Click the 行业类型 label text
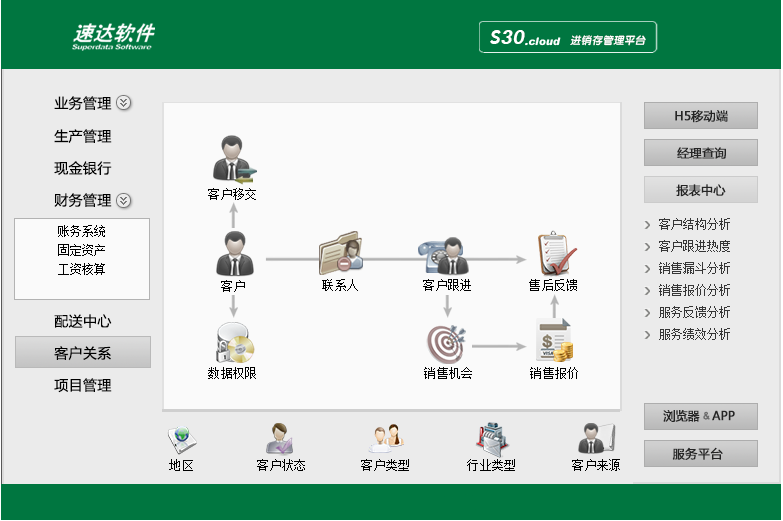Image resolution: width=783 pixels, height=521 pixels. (491, 466)
